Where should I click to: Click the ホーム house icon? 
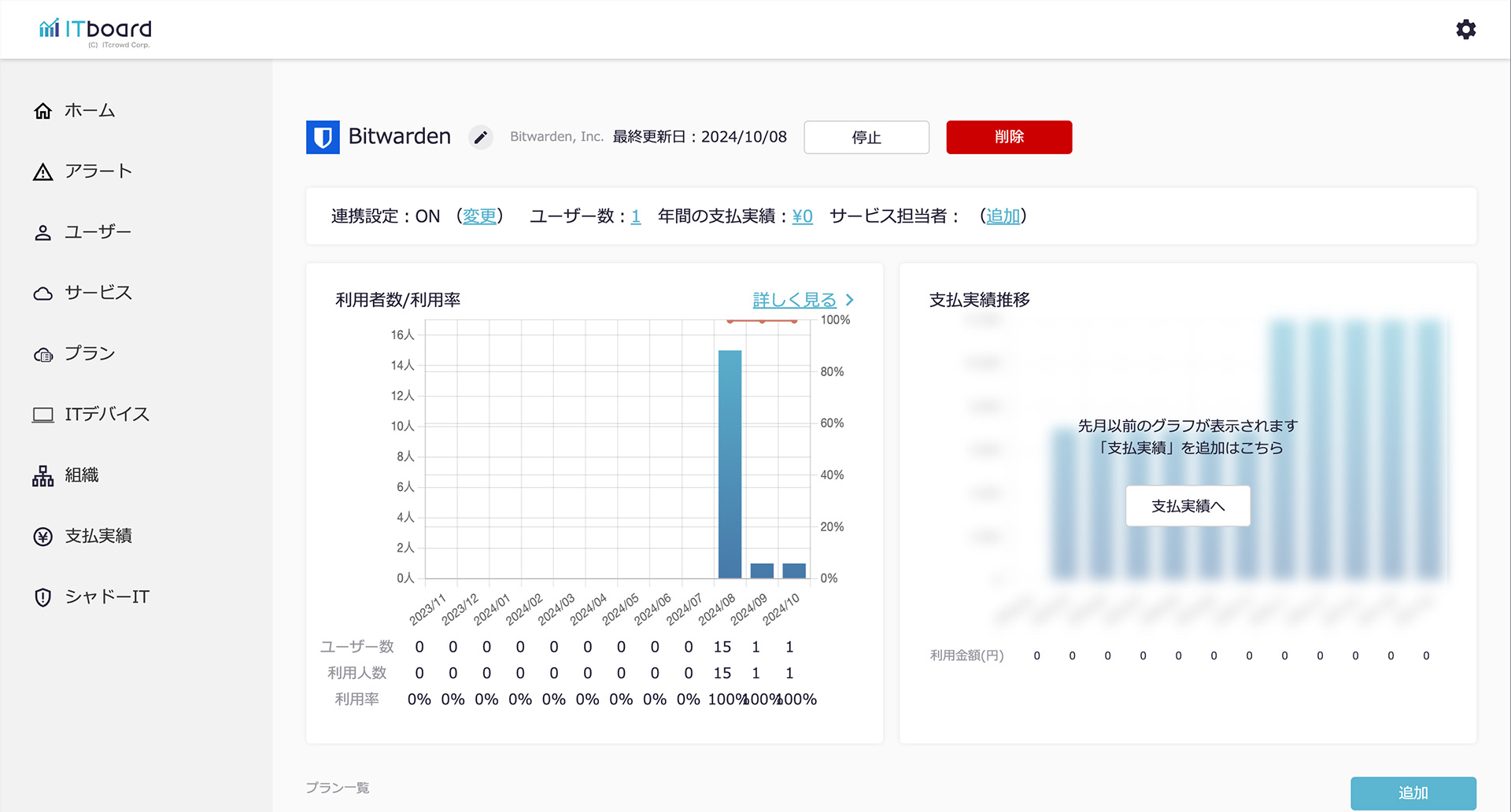click(x=43, y=111)
